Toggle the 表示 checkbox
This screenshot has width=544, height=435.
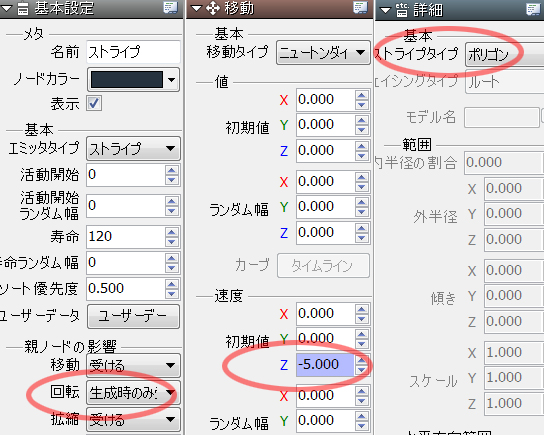[94, 103]
